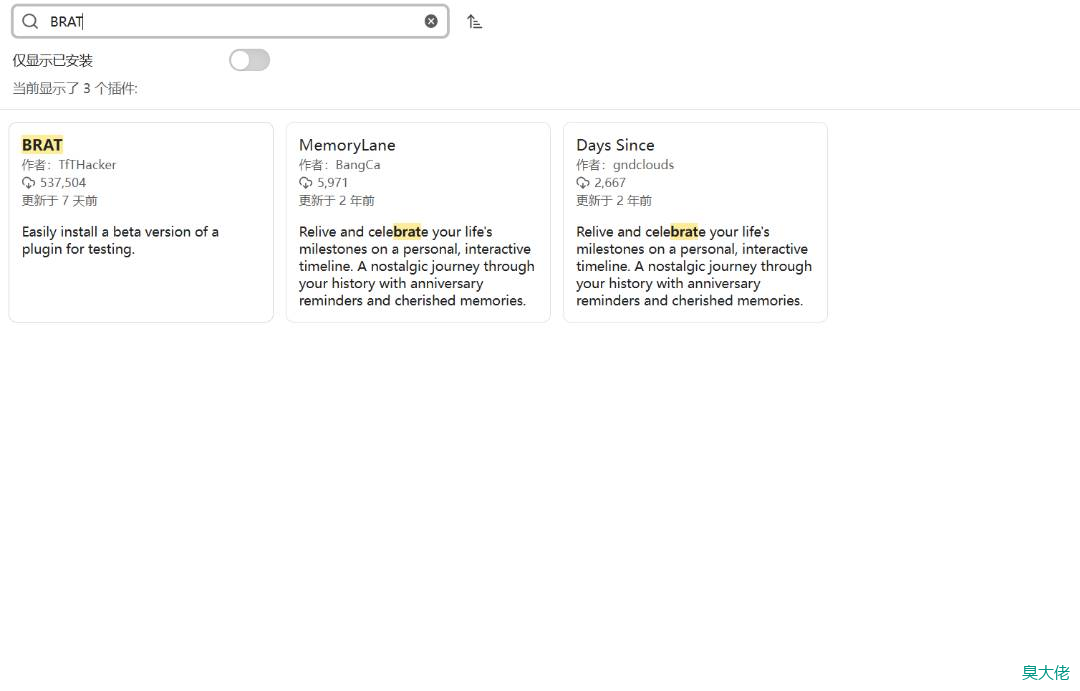Focus the plugin search input field
The width and height of the screenshot is (1080, 691).
click(230, 21)
